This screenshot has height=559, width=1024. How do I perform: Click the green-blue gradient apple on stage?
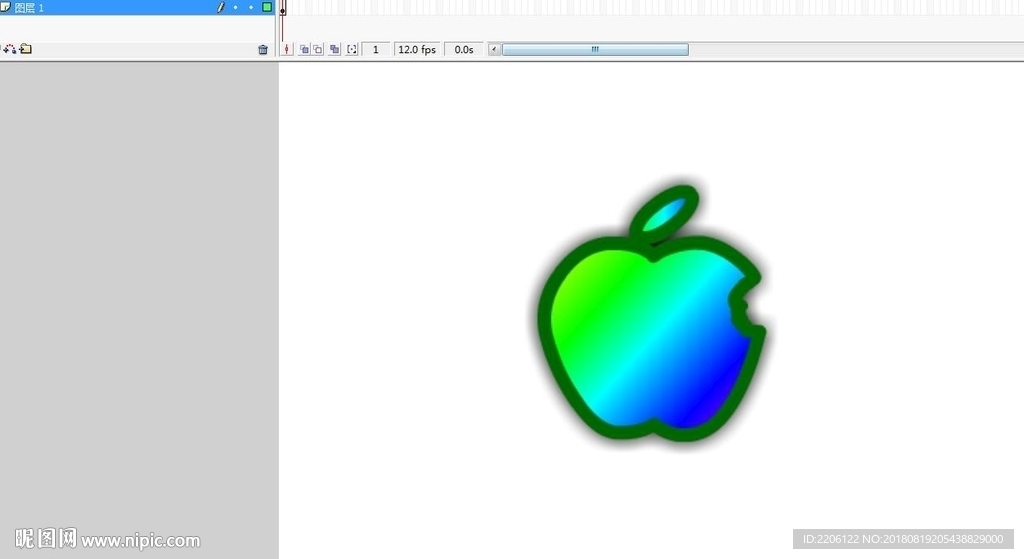[650, 340]
